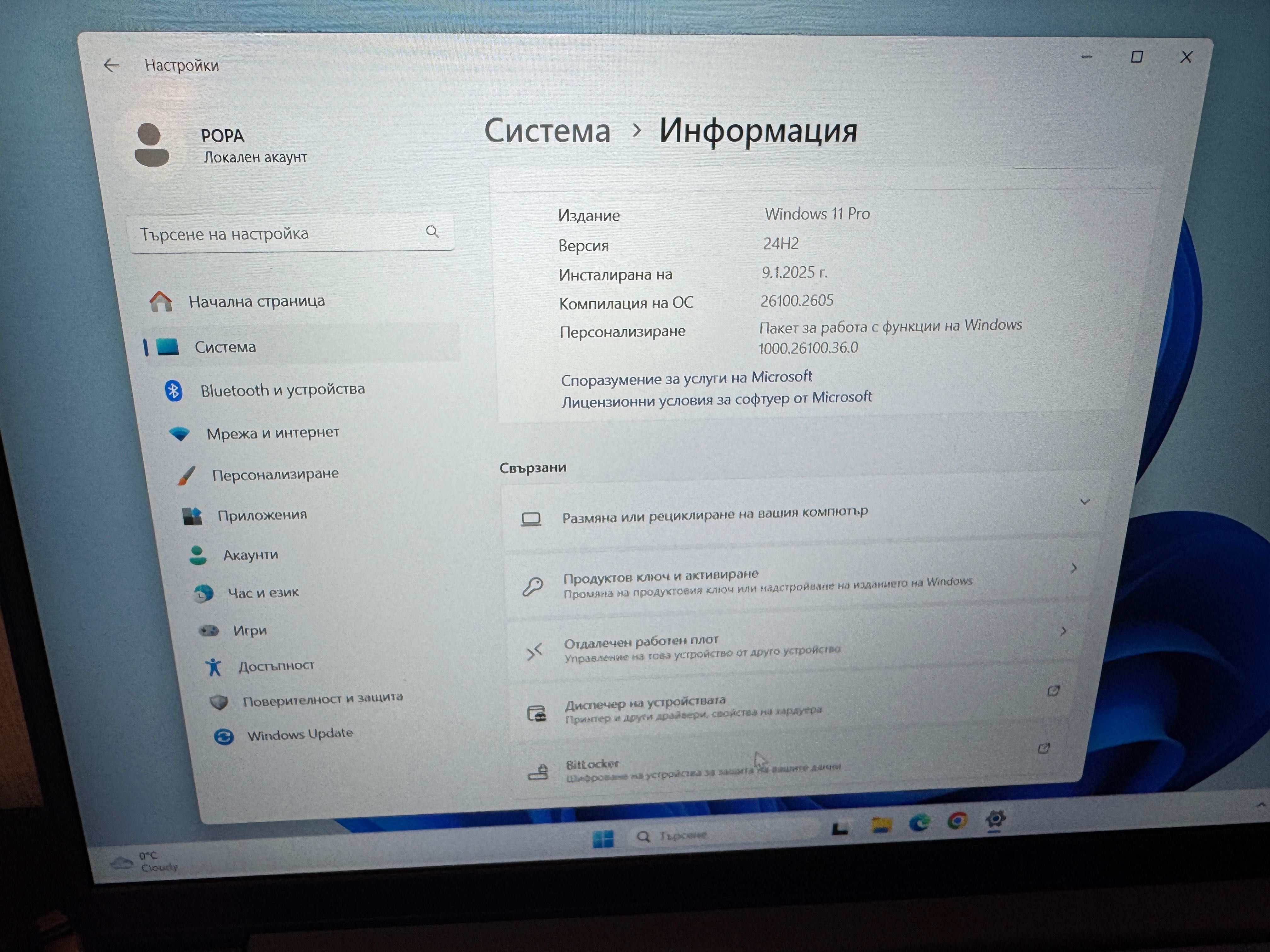Focus the Търсене на настройка search field
This screenshot has width=1270, height=952.
291,233
